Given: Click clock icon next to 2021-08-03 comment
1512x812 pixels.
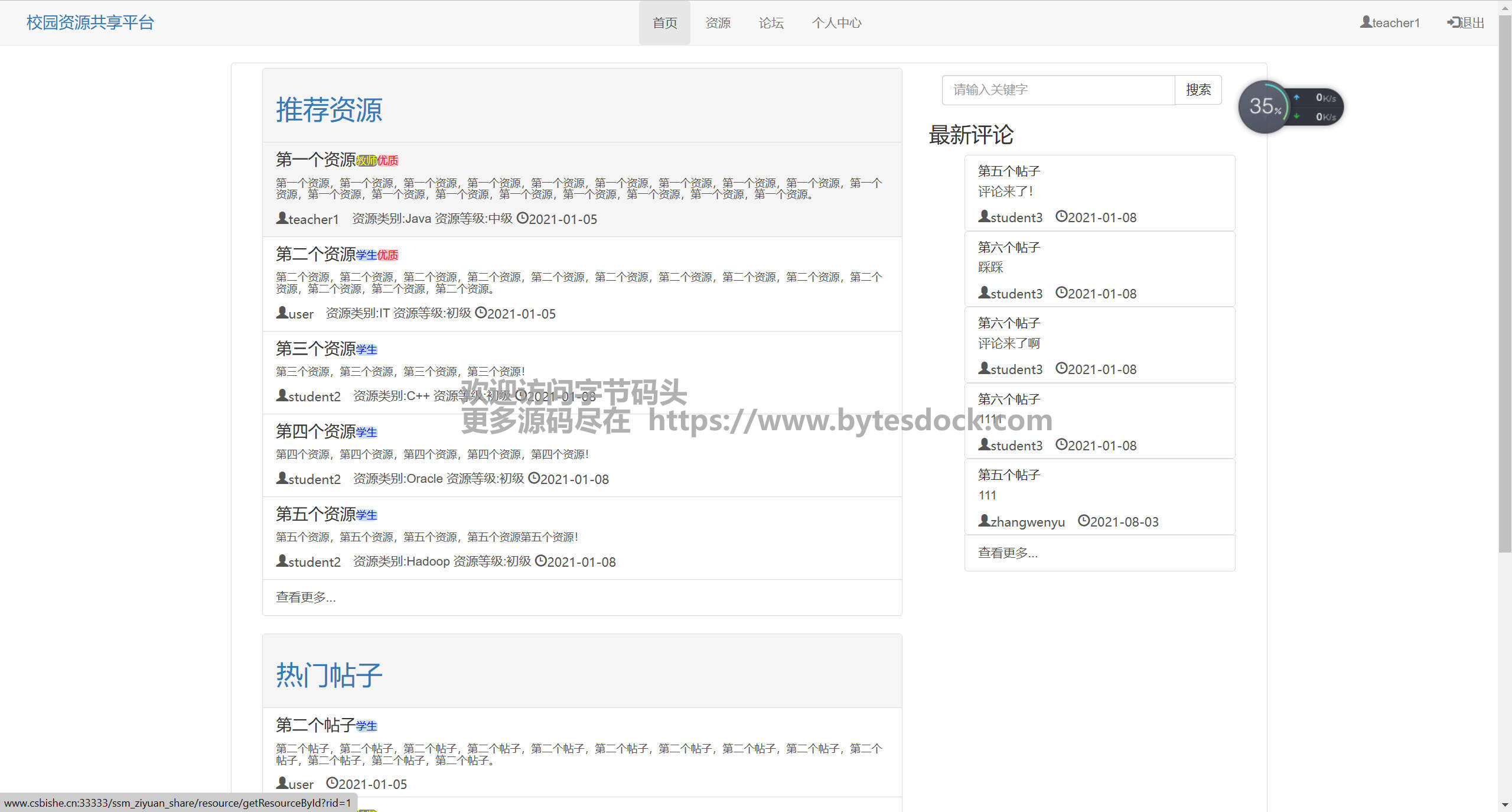Looking at the screenshot, I should 1083,521.
